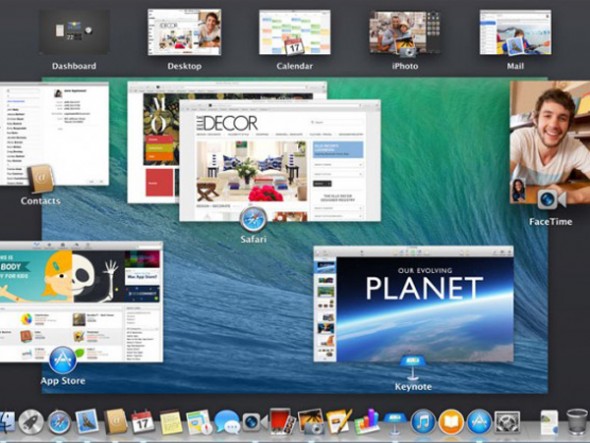
Task: Open Pages icon in the Dock
Action: point(339,422)
